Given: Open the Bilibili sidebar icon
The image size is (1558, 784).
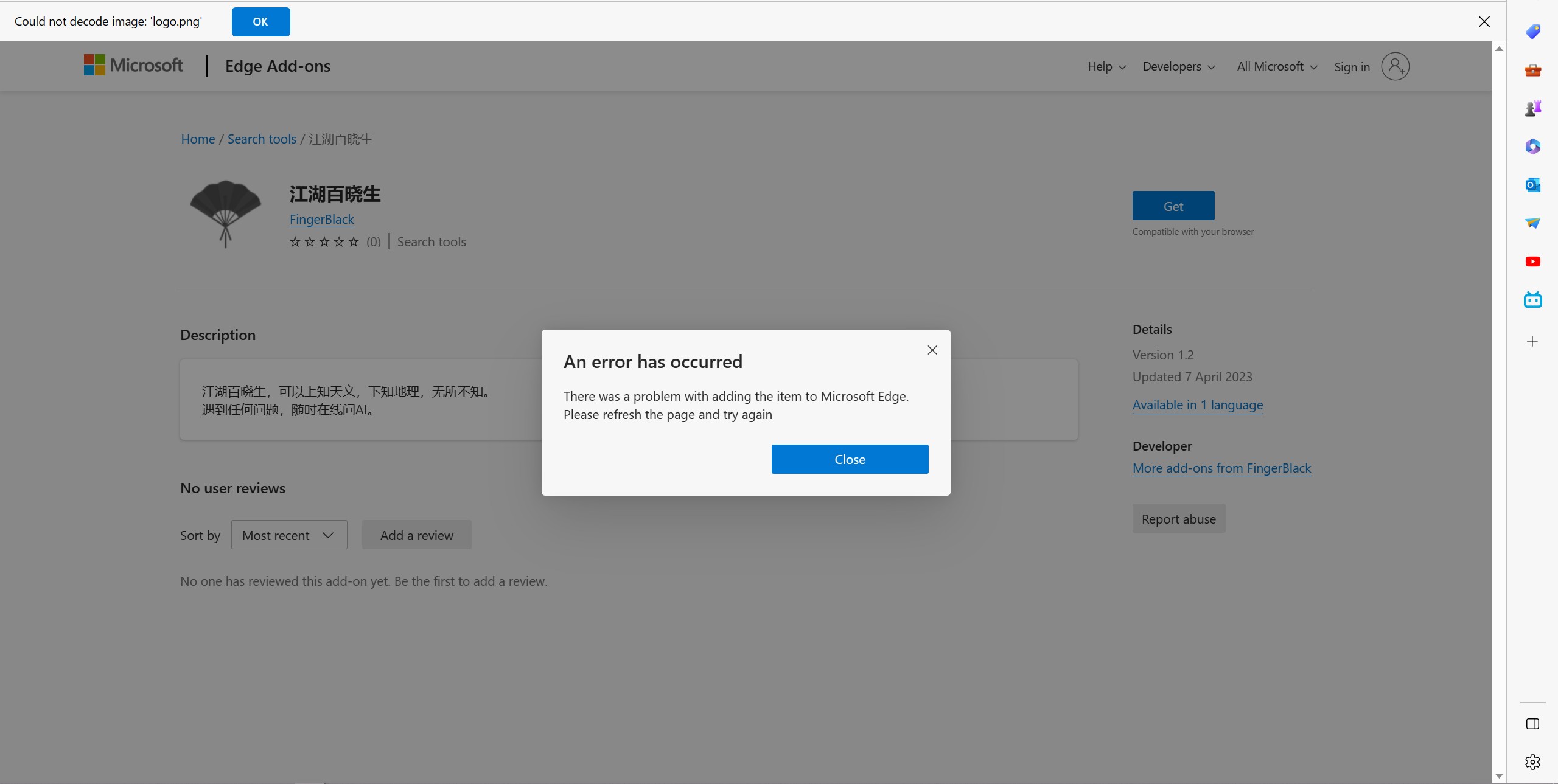Looking at the screenshot, I should [x=1532, y=300].
